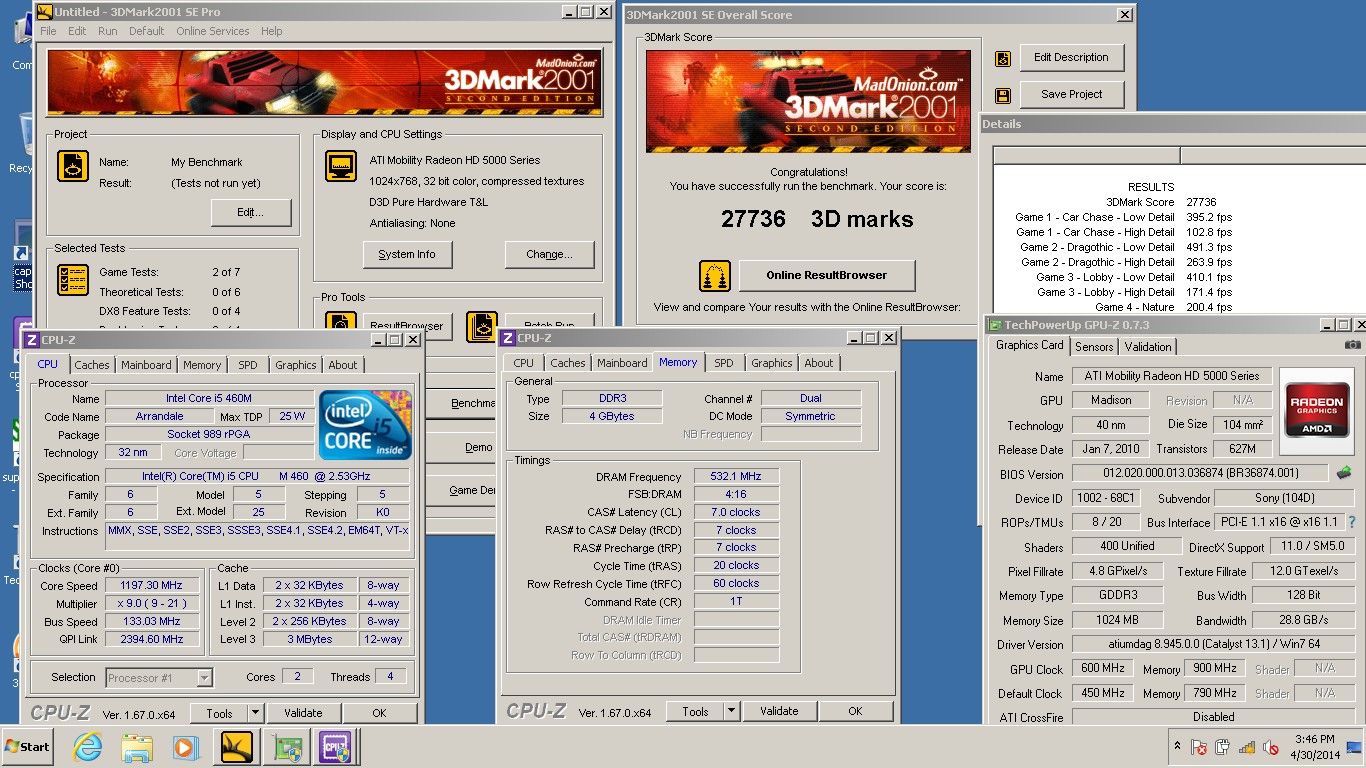Click OK in CPU-Z Memory window
Viewport: 1366px width, 768px height.
pyautogui.click(x=855, y=711)
